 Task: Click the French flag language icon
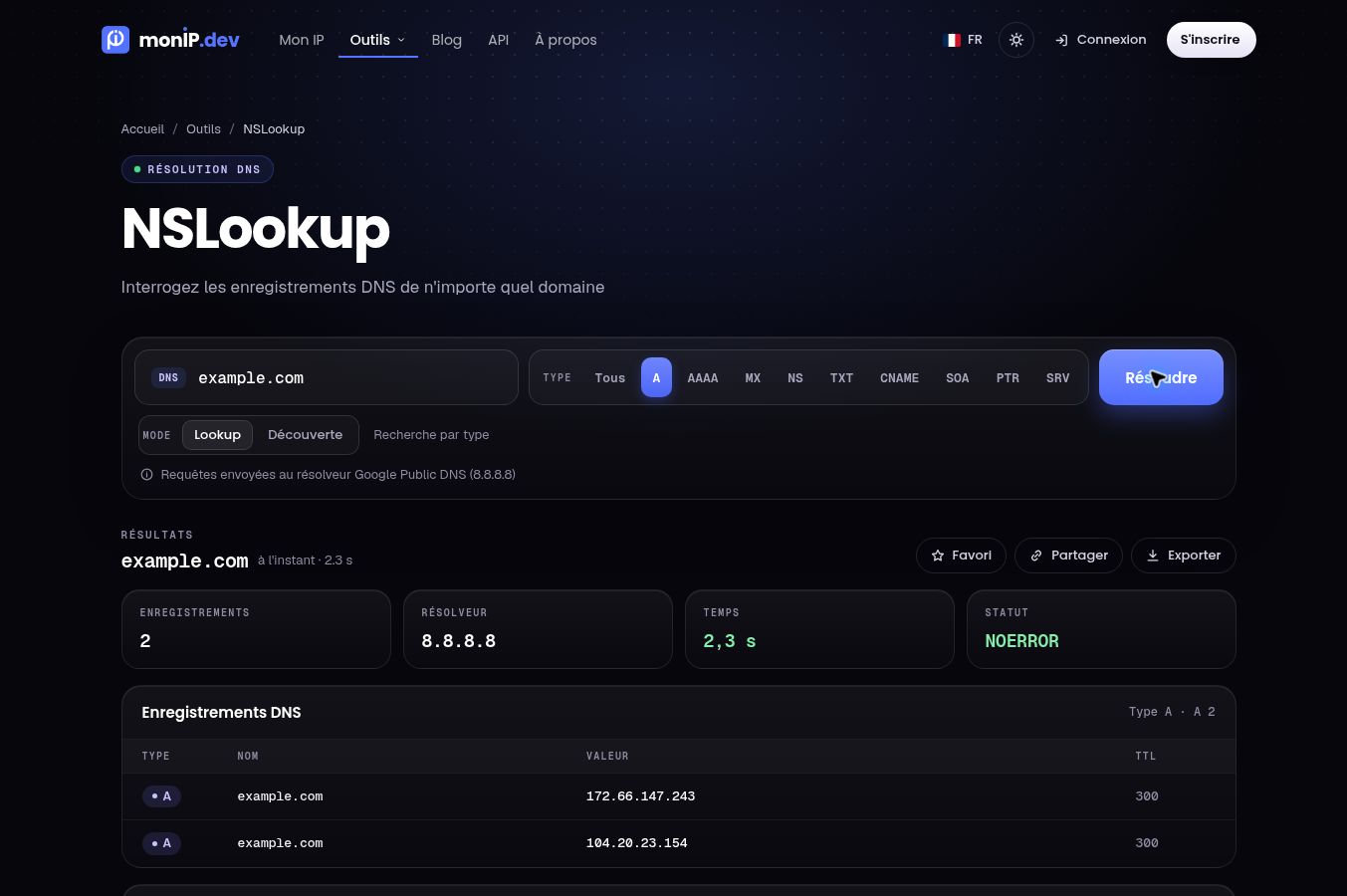[x=953, y=40]
